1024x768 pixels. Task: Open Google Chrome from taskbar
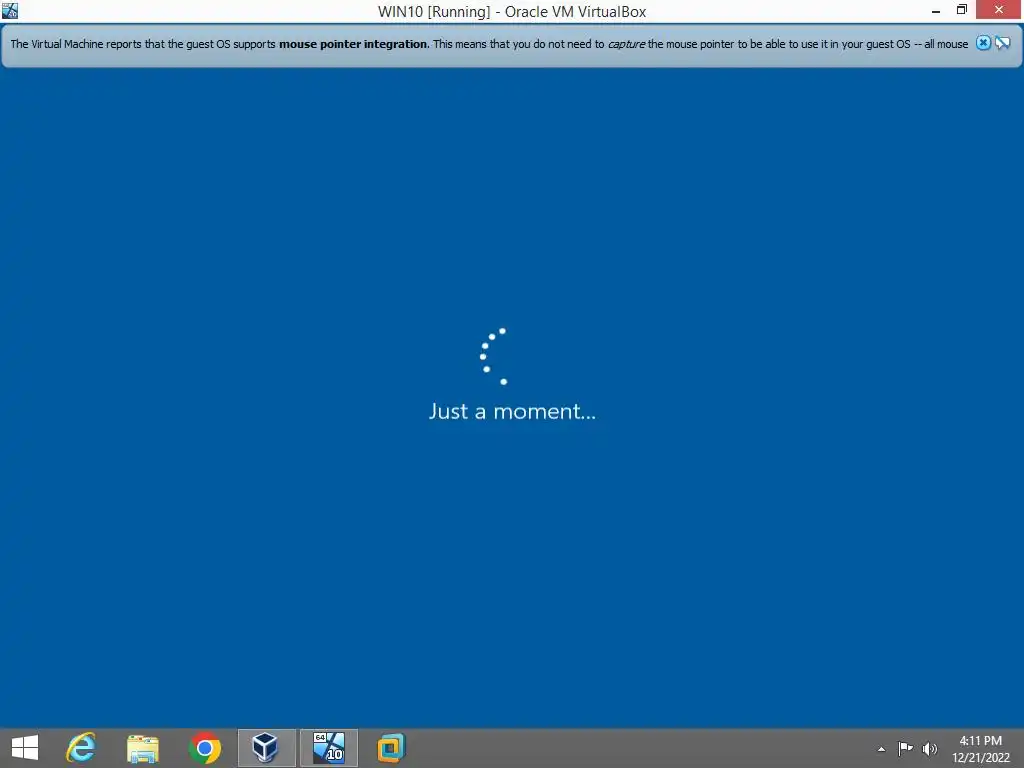click(204, 748)
